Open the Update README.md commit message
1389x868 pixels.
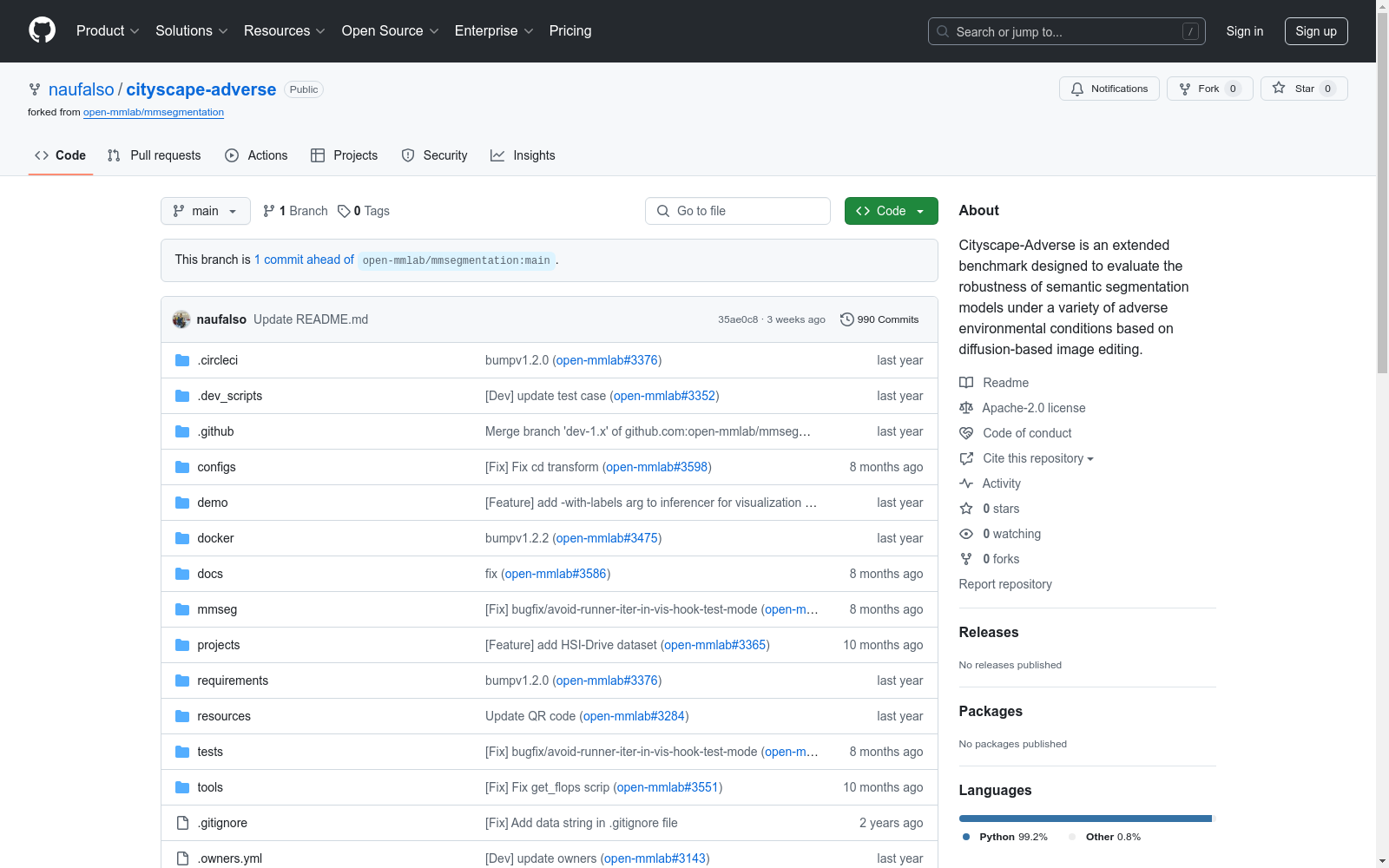click(311, 319)
